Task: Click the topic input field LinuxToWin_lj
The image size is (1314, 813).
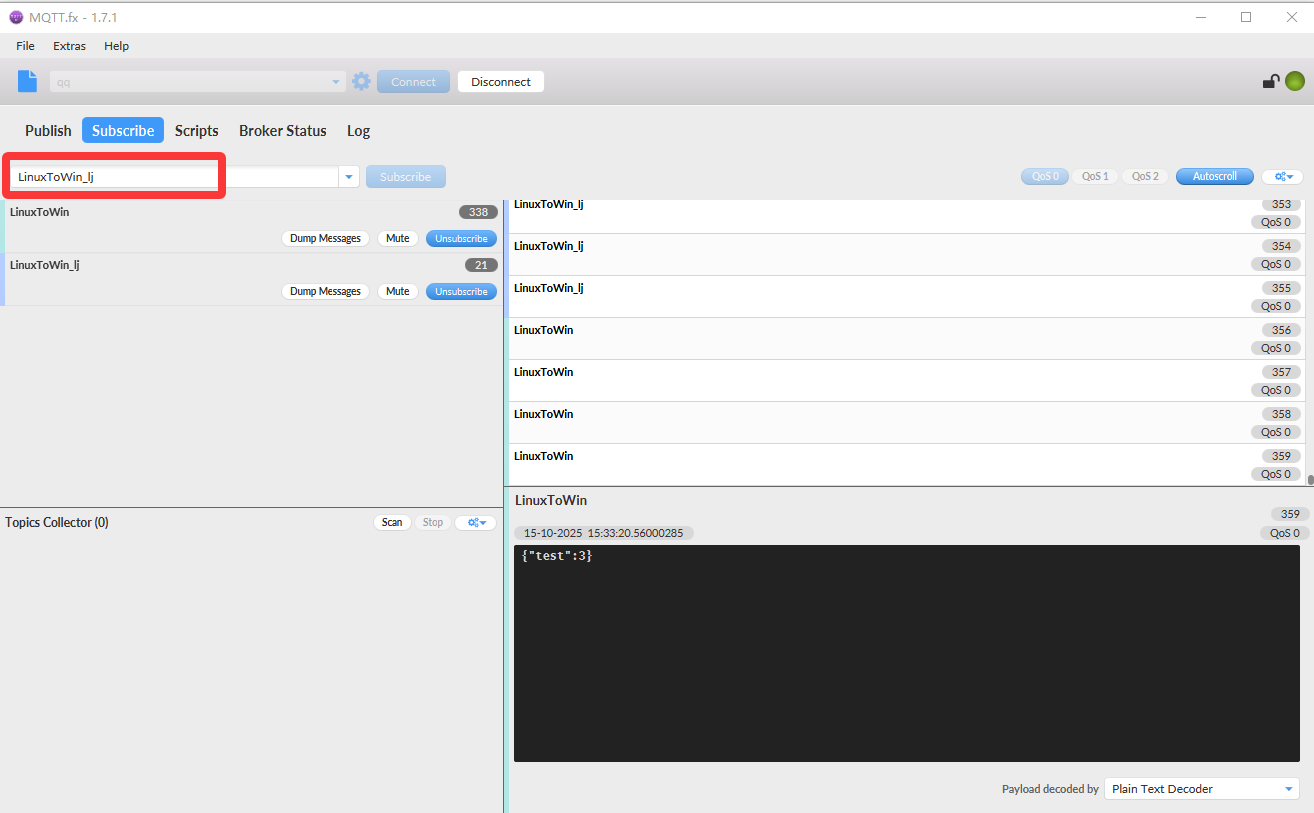Action: [x=175, y=177]
